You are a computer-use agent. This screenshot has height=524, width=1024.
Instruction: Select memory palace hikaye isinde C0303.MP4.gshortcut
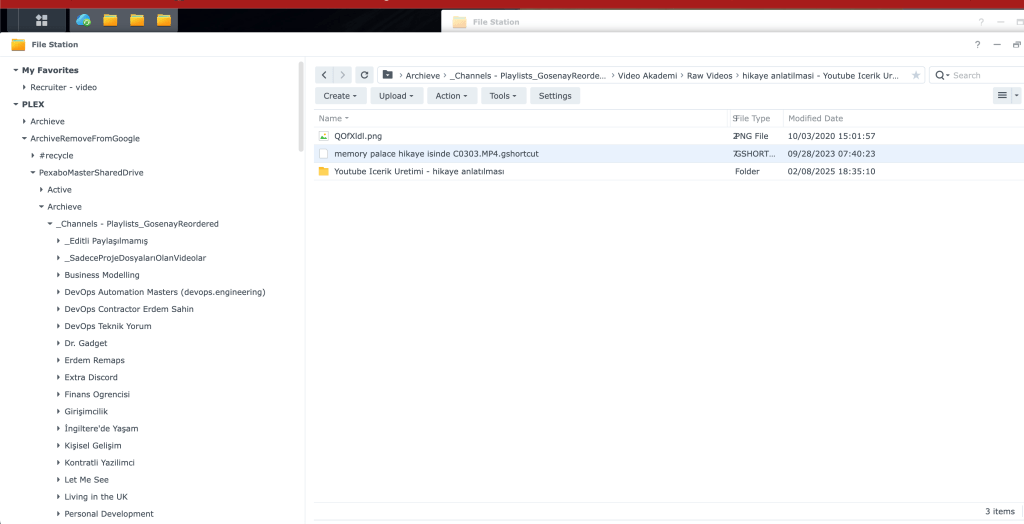(436, 154)
